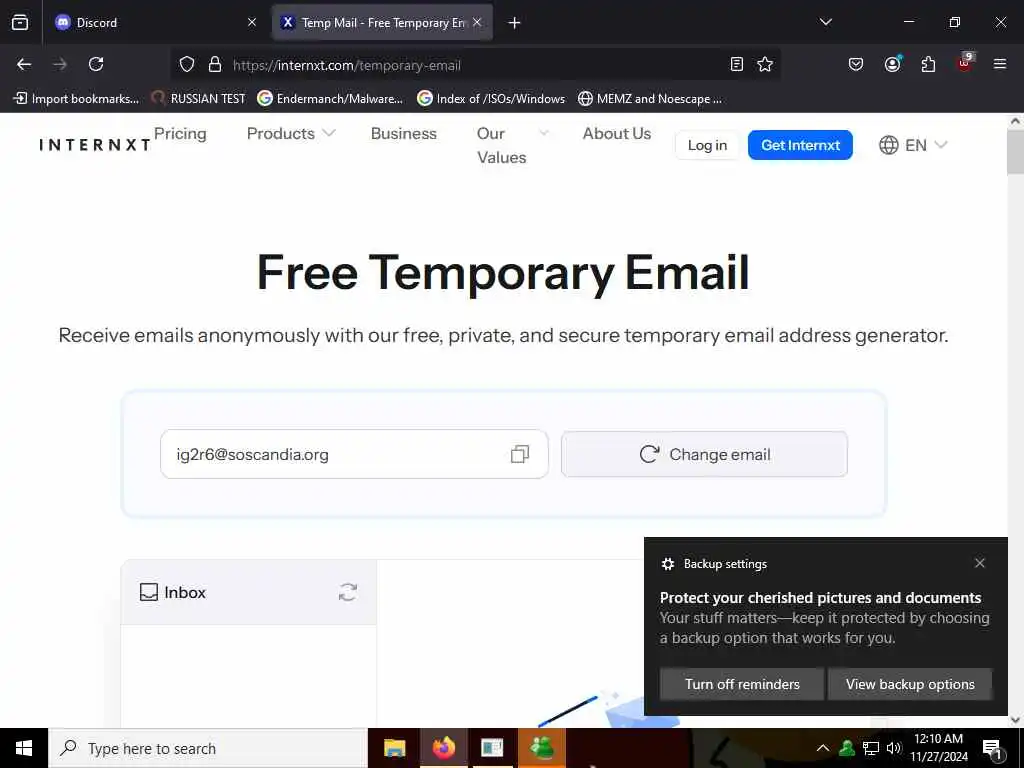Viewport: 1024px width, 768px height.
Task: Expand the Products dropdown menu
Action: (291, 133)
